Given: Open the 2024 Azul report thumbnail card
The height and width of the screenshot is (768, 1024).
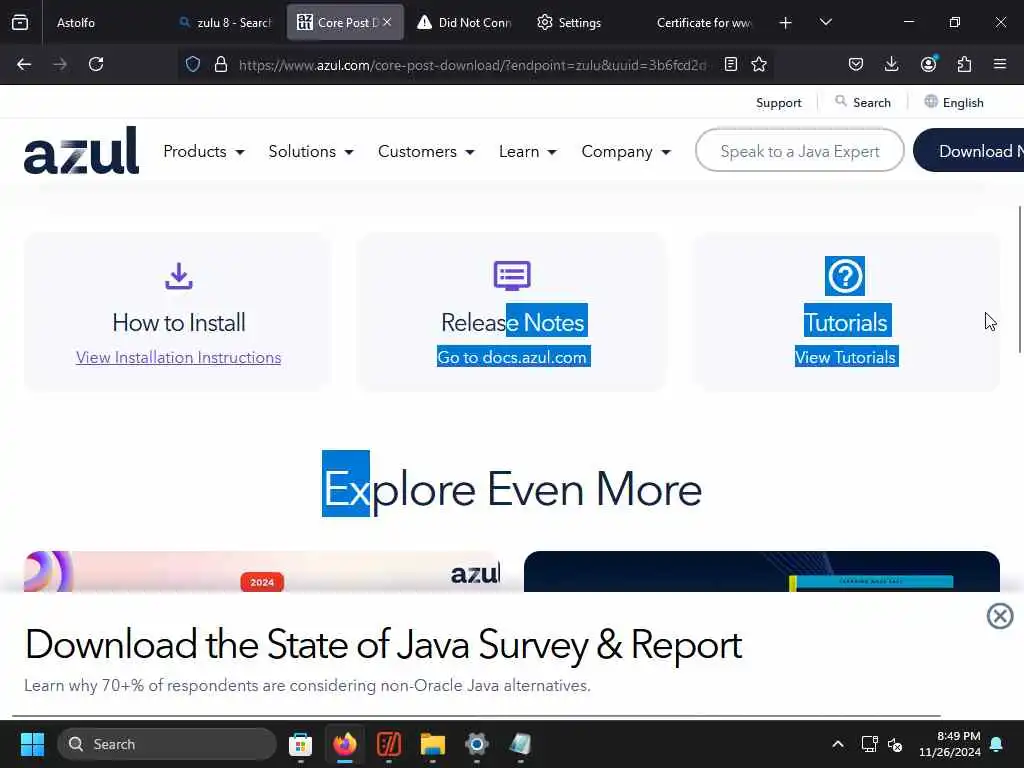Looking at the screenshot, I should click(261, 571).
